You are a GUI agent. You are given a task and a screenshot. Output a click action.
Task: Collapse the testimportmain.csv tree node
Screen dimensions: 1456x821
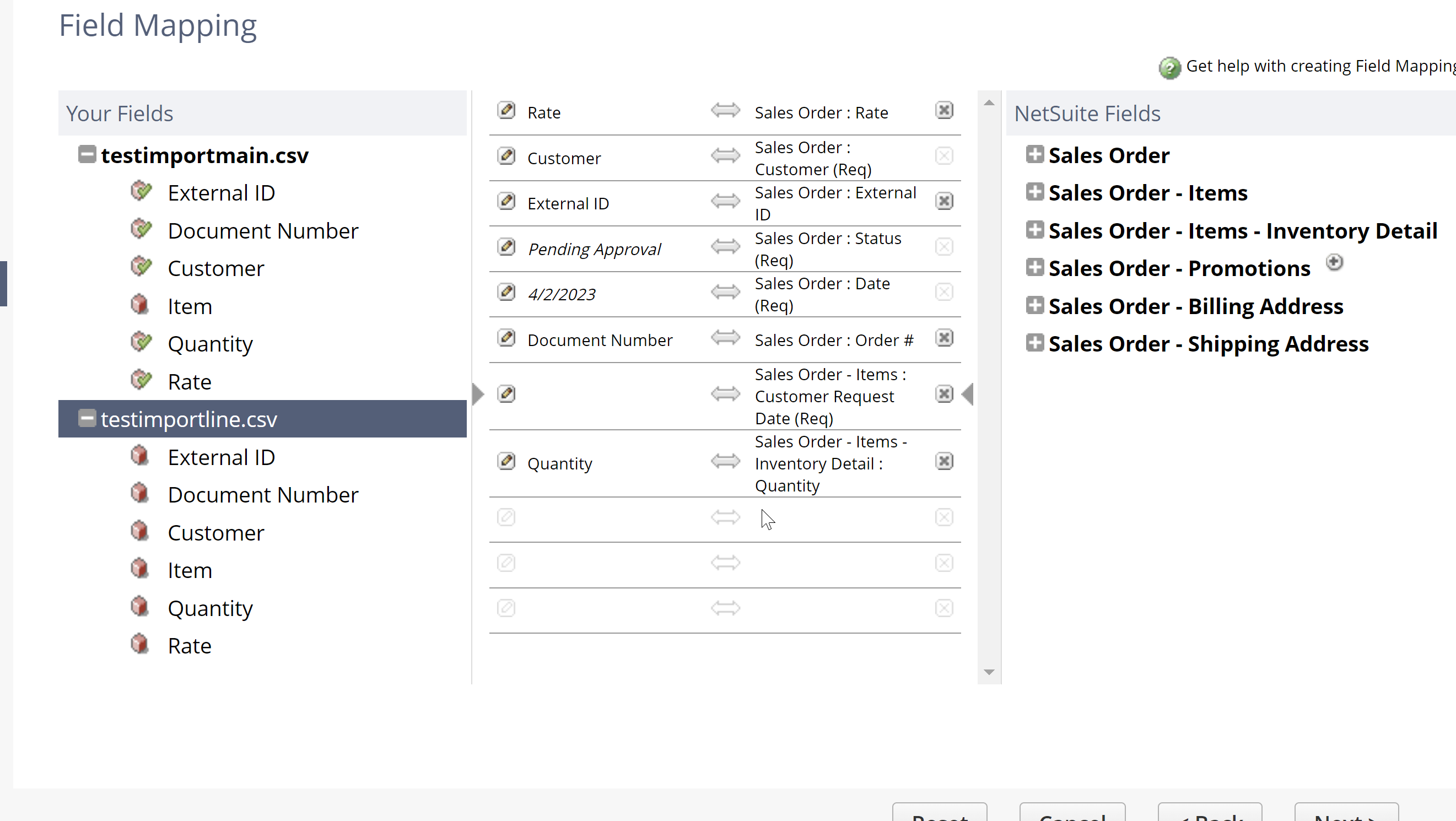[x=87, y=154]
